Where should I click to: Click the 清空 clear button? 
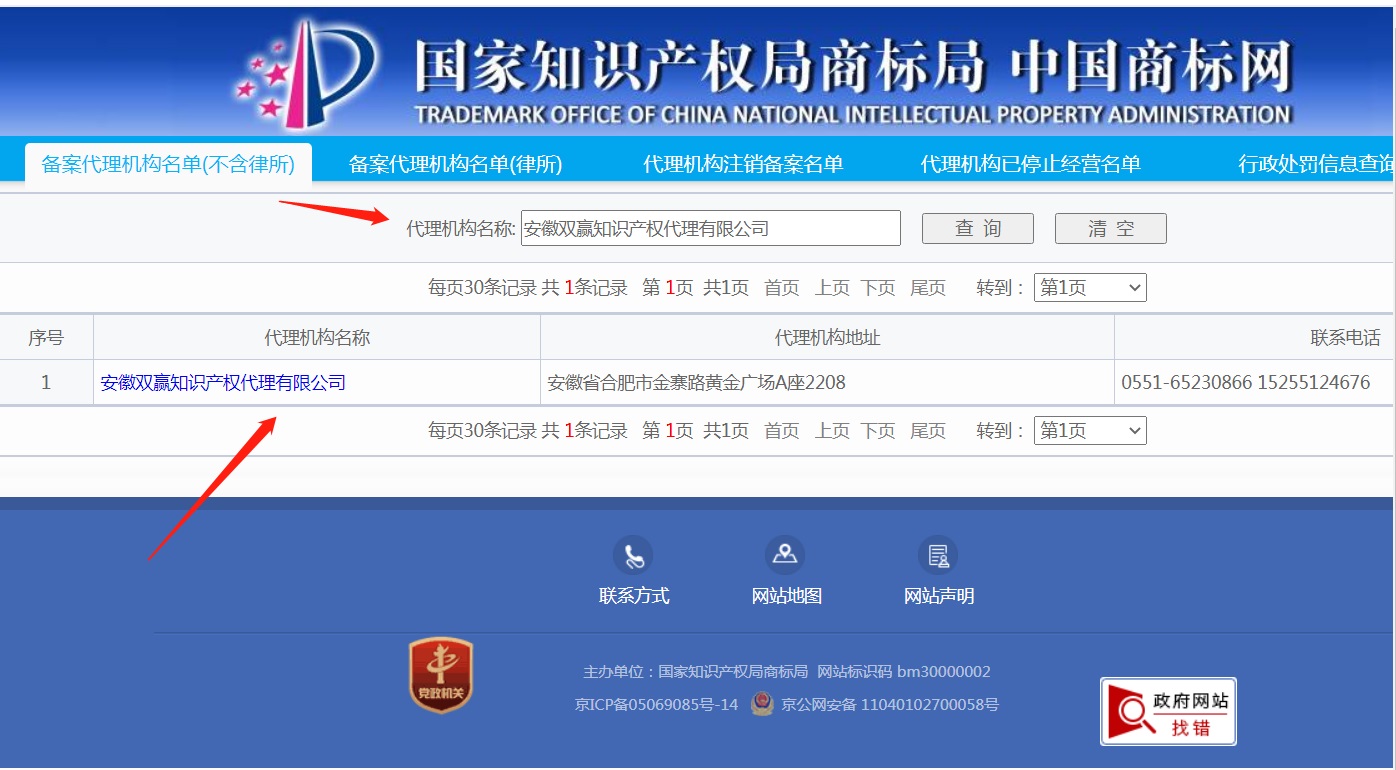pyautogui.click(x=1111, y=228)
